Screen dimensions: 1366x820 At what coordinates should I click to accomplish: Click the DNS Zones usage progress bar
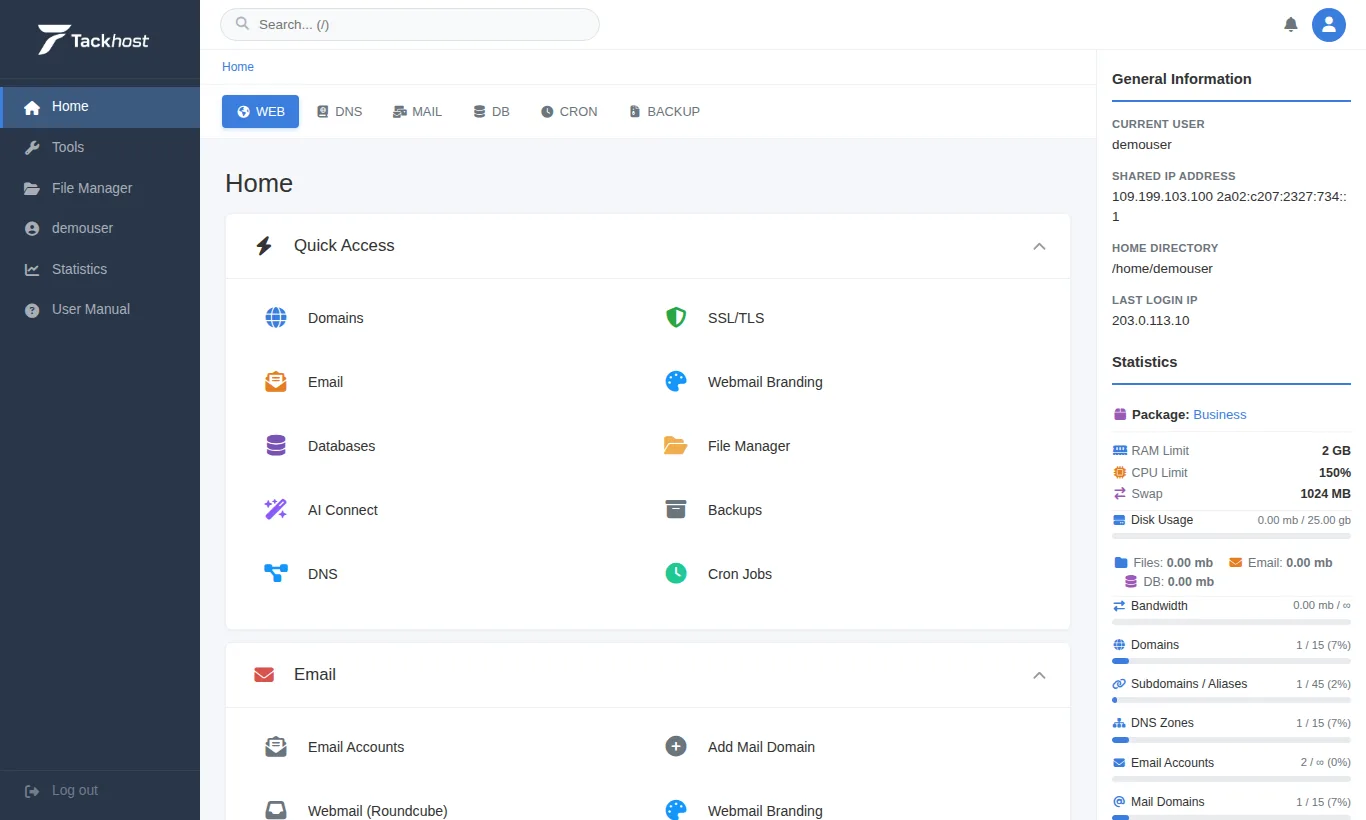pyautogui.click(x=1231, y=740)
